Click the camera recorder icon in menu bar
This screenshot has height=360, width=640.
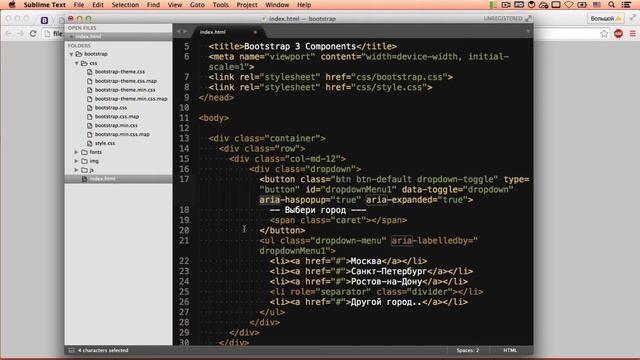(x=506, y=5)
